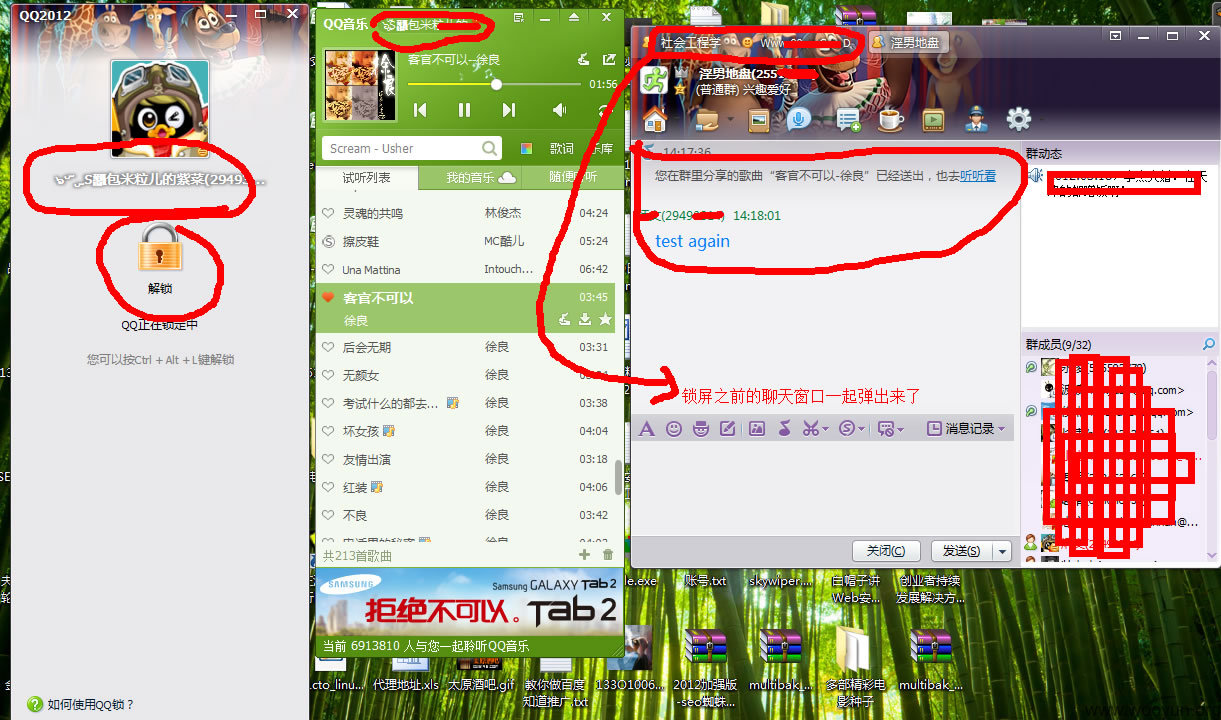Open the colorful skin swatch in QQ Music

[526, 148]
